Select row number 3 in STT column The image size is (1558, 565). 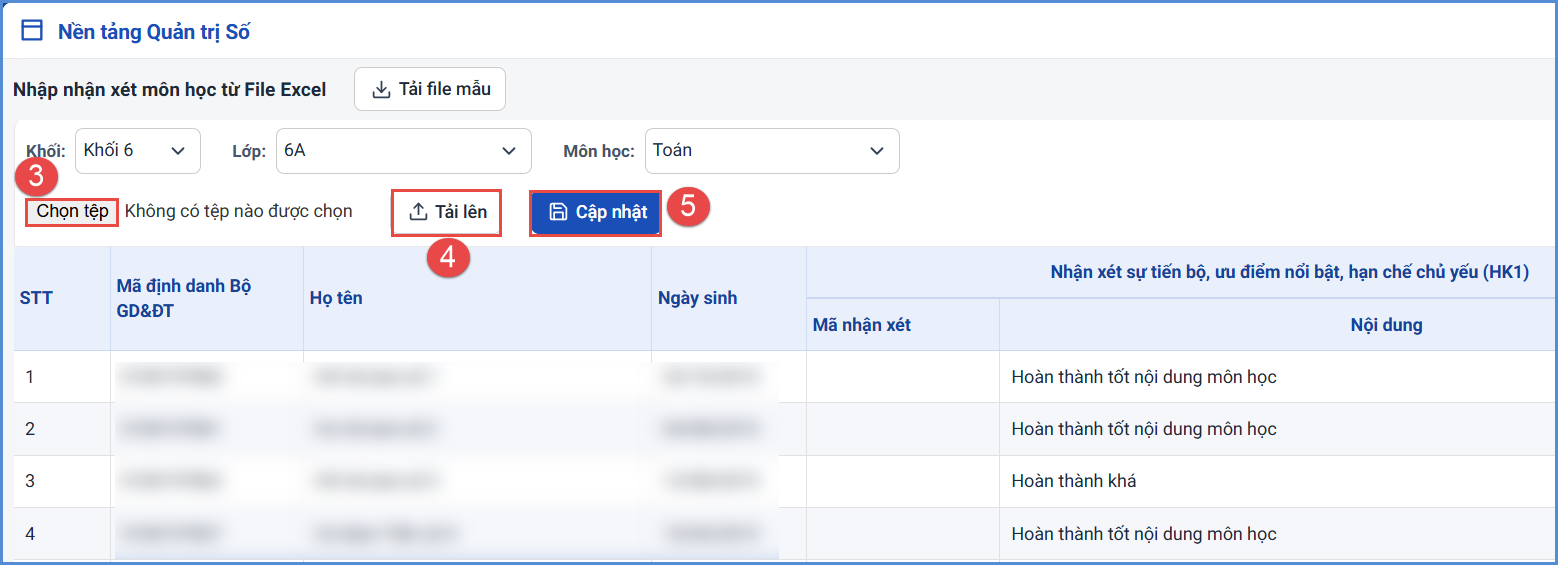[30, 481]
